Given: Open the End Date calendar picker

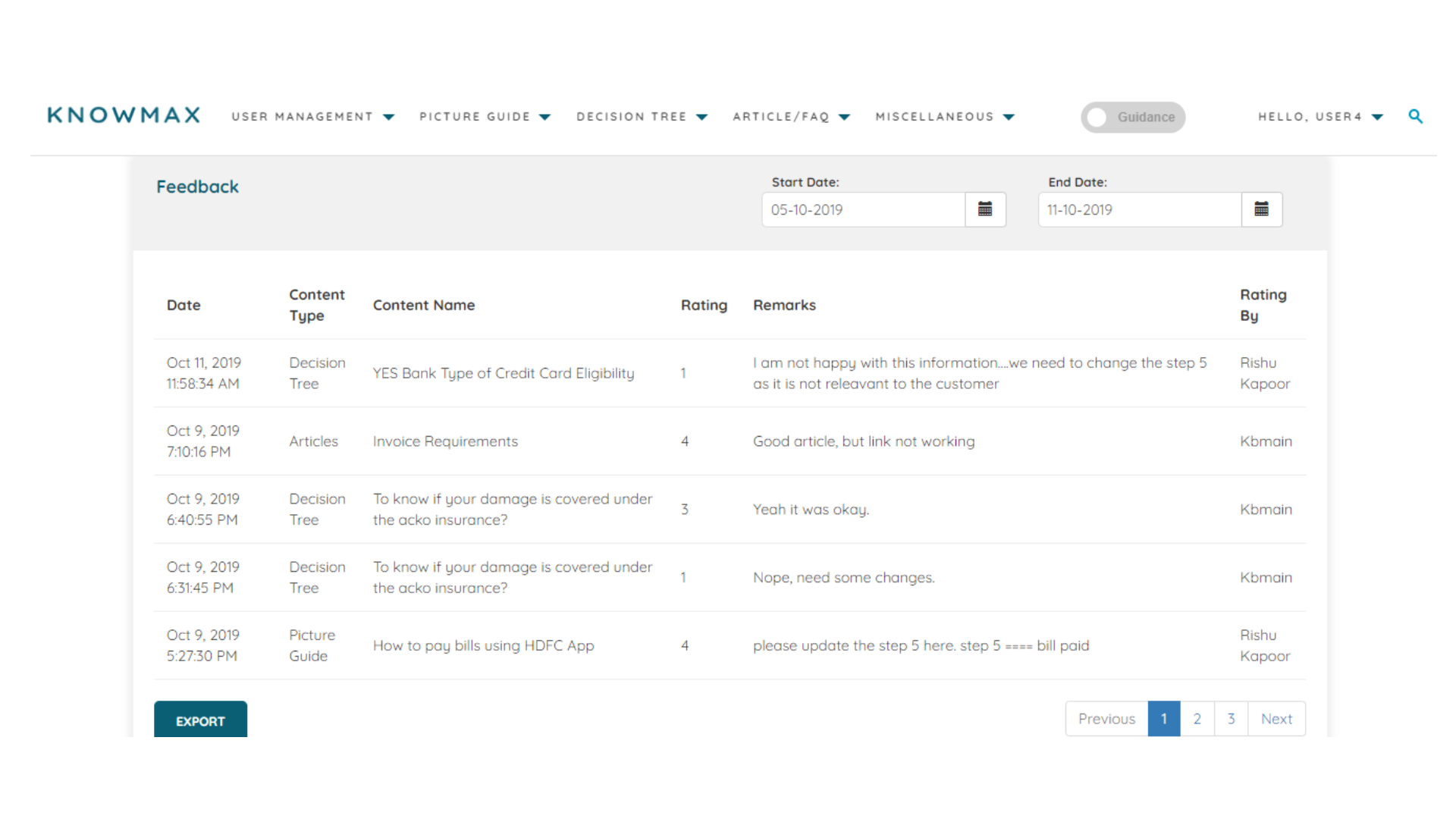Looking at the screenshot, I should pyautogui.click(x=1262, y=209).
